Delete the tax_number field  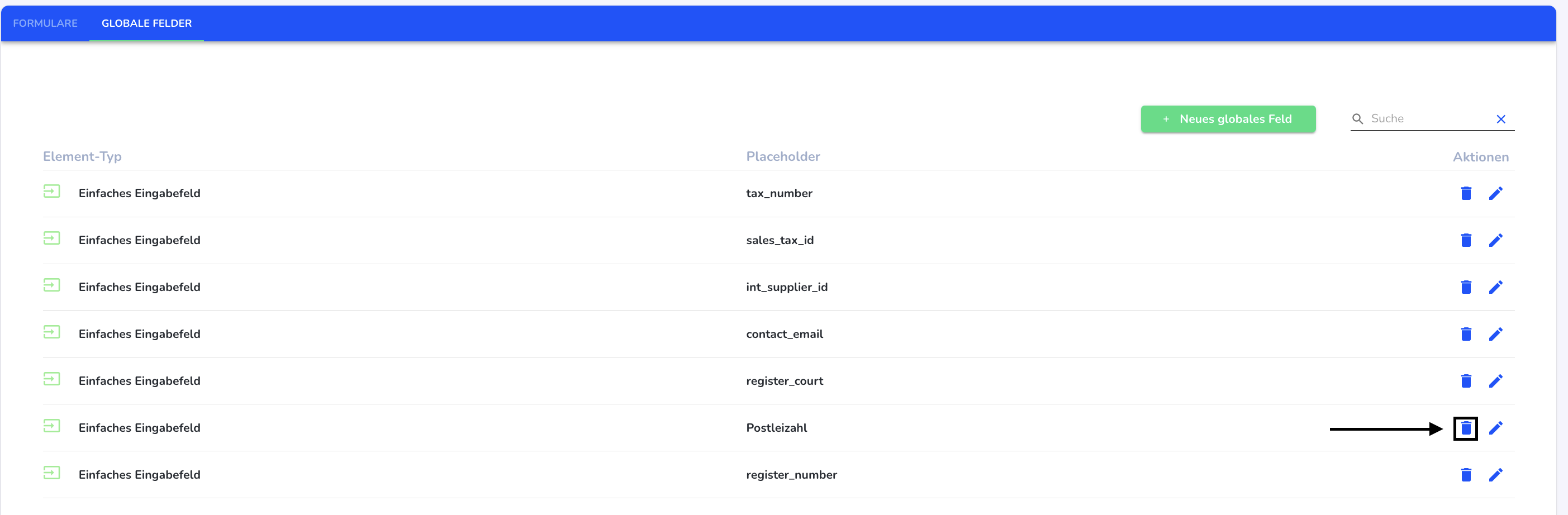(1466, 193)
